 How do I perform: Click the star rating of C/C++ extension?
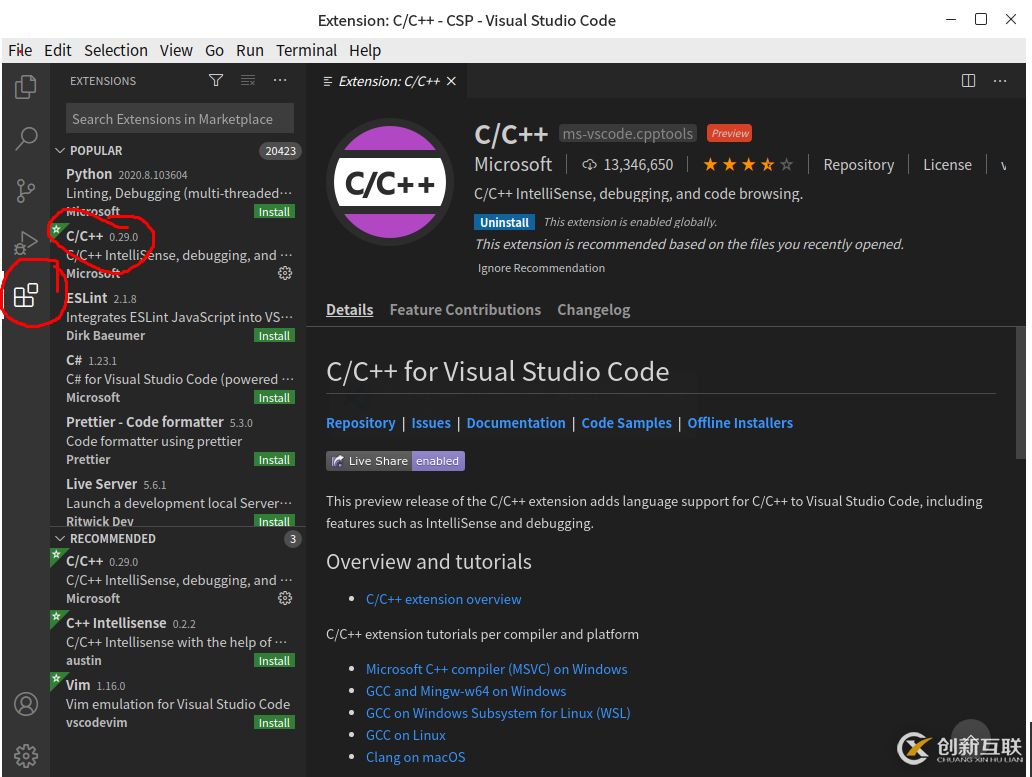pyautogui.click(x=748, y=164)
